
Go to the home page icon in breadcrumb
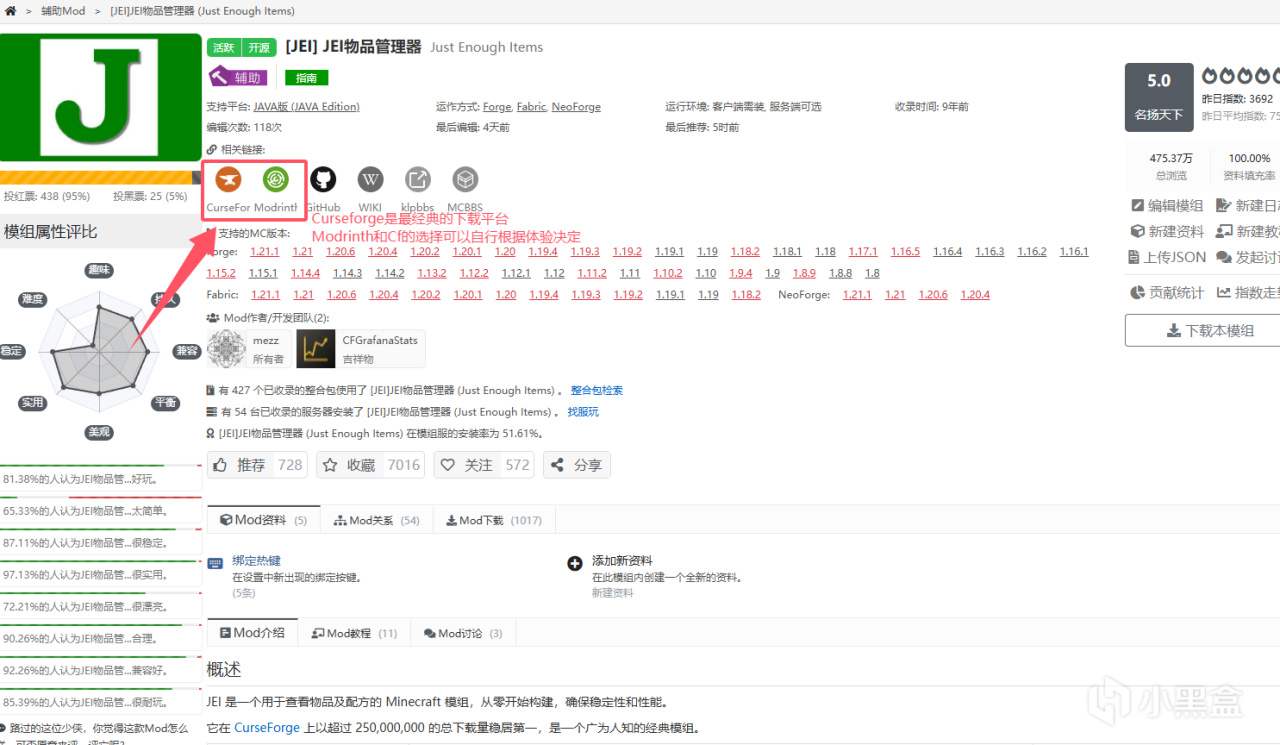pos(11,11)
